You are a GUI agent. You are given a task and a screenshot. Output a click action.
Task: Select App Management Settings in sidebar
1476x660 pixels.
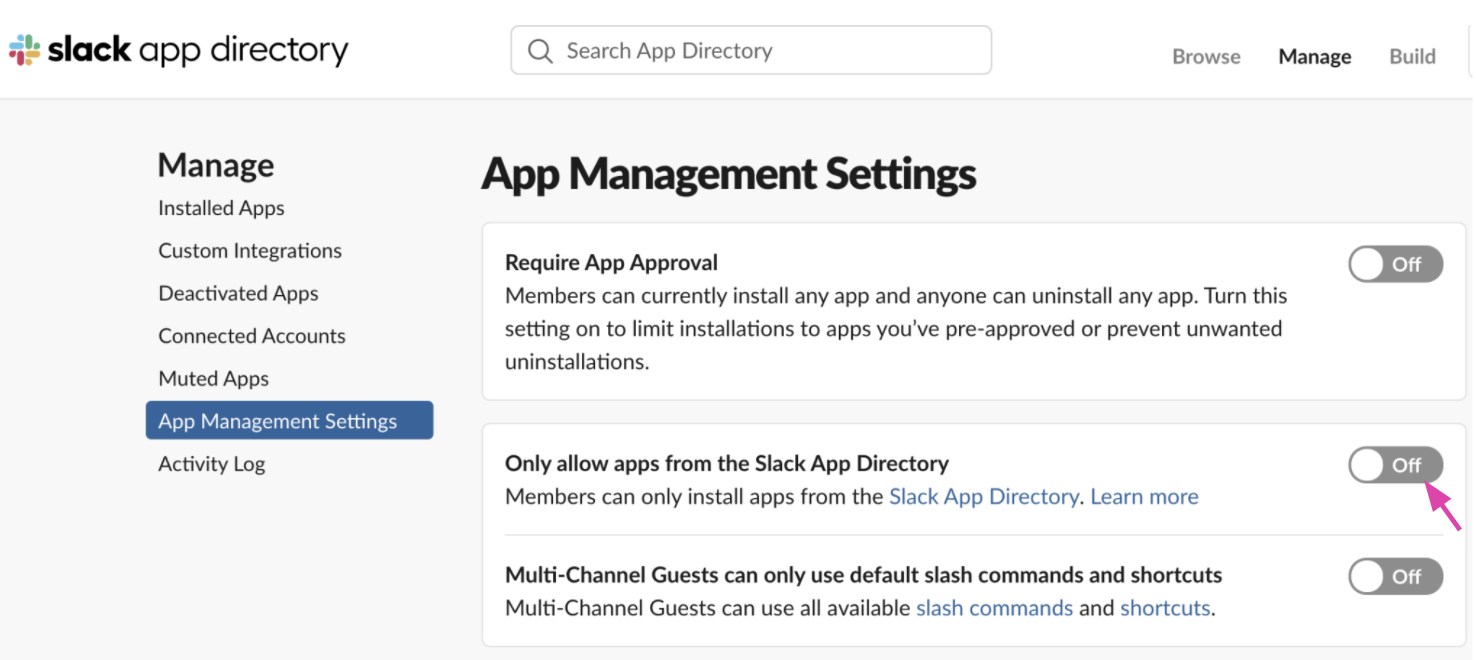click(x=289, y=421)
